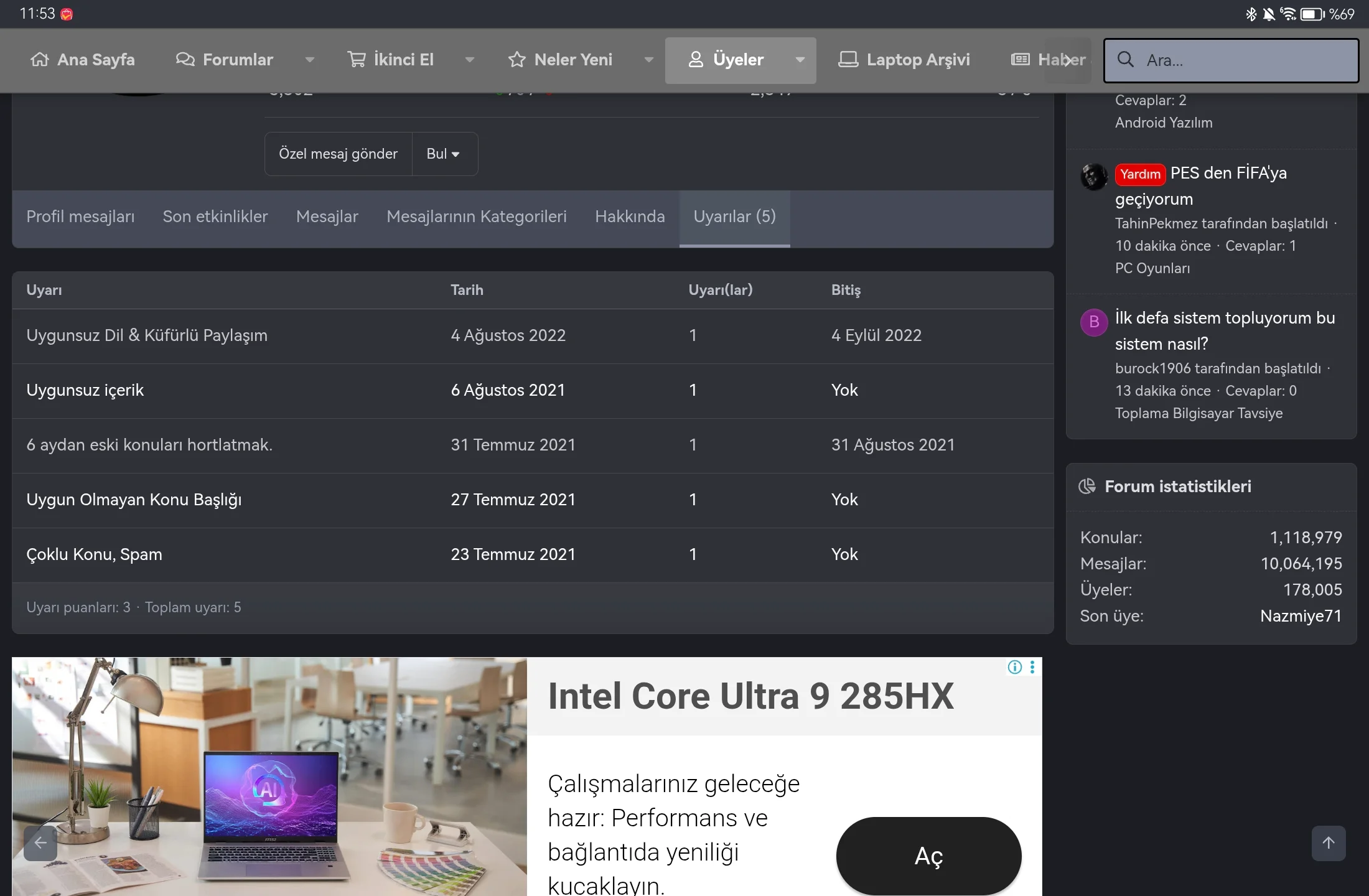Open the Uygunsuz içerik warning entry

point(85,390)
